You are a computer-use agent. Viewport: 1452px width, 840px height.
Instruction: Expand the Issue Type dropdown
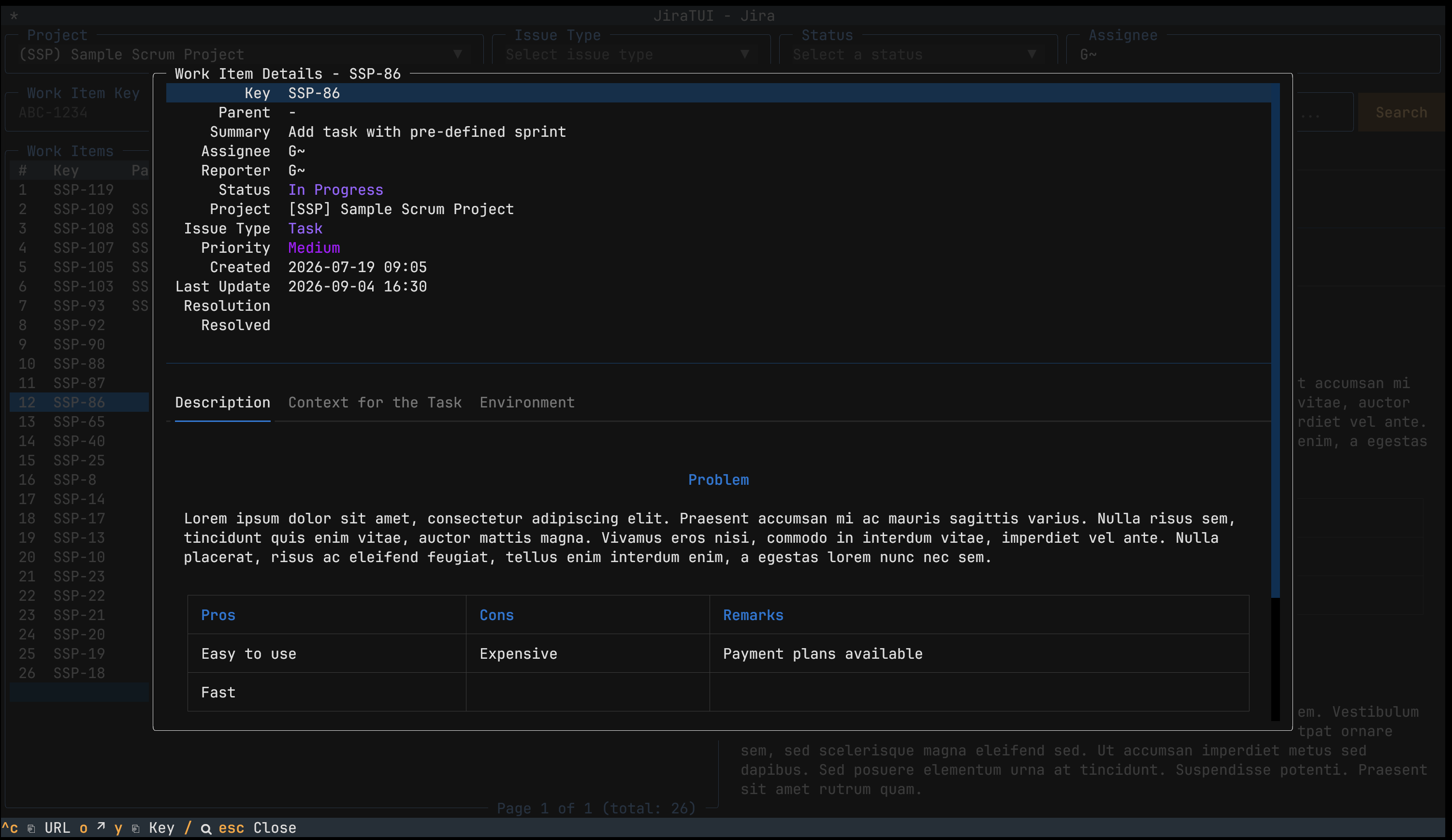click(744, 54)
